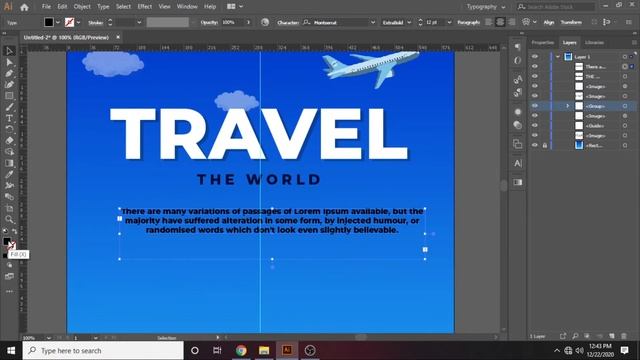Viewport: 640px width, 360px height.
Task: Open the font style ExtraBold dropdown
Action: click(x=409, y=22)
